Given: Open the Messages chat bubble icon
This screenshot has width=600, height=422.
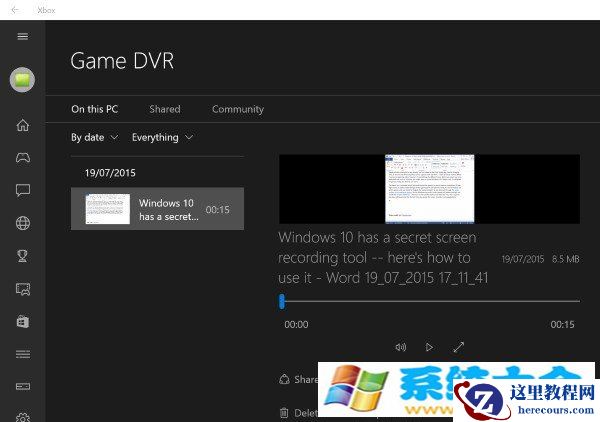Looking at the screenshot, I should pyautogui.click(x=23, y=190).
